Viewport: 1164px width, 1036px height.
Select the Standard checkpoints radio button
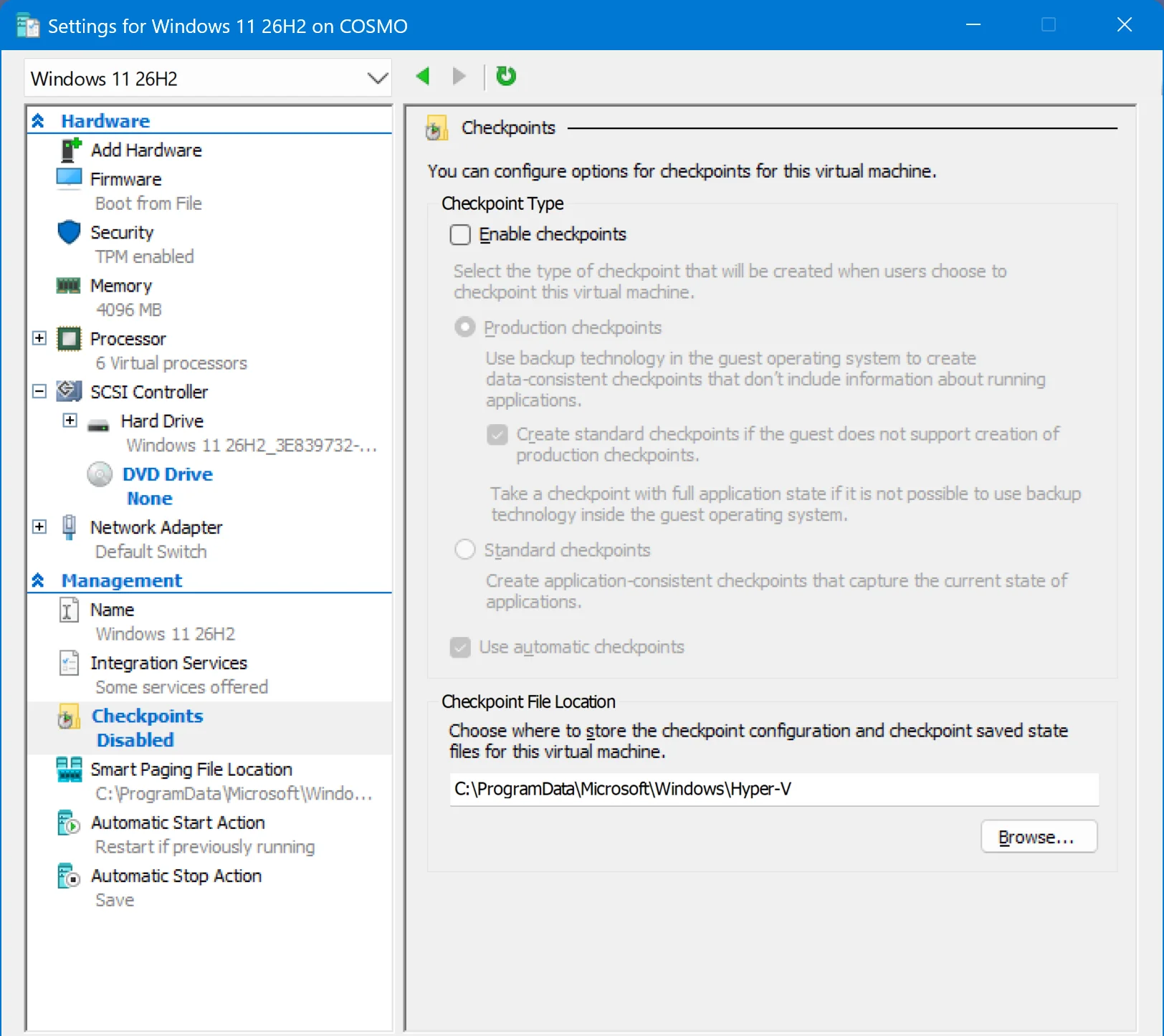point(465,550)
